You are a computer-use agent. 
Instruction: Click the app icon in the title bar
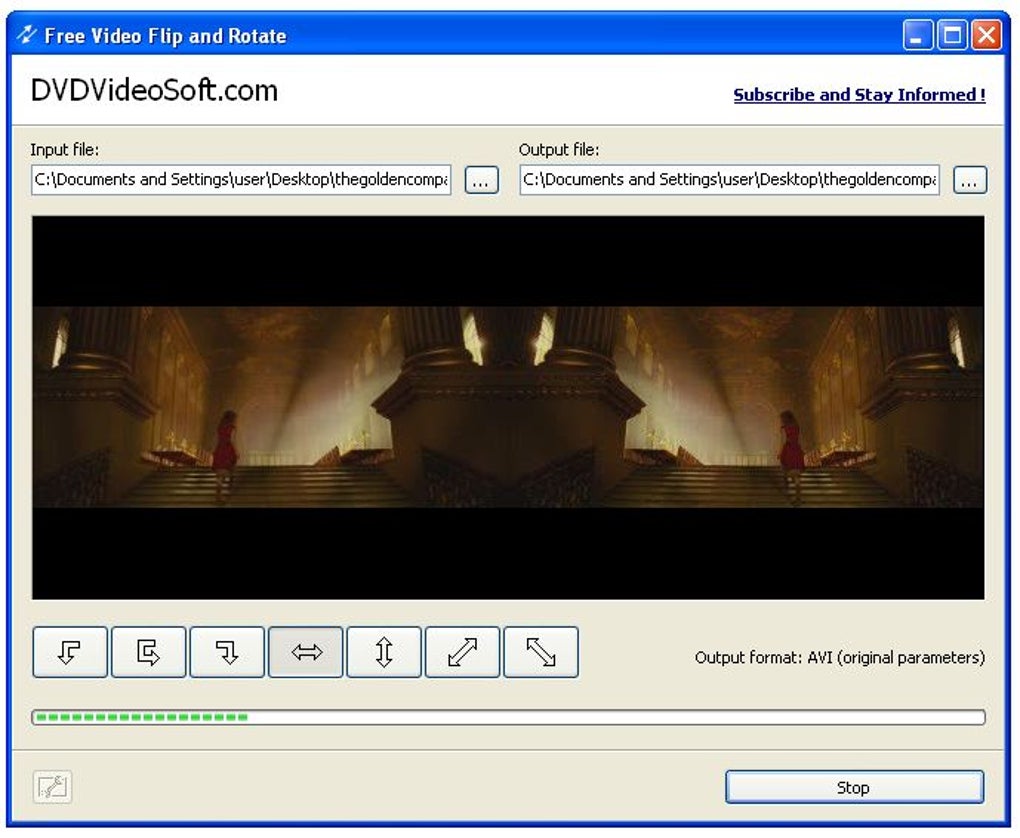click(x=27, y=34)
